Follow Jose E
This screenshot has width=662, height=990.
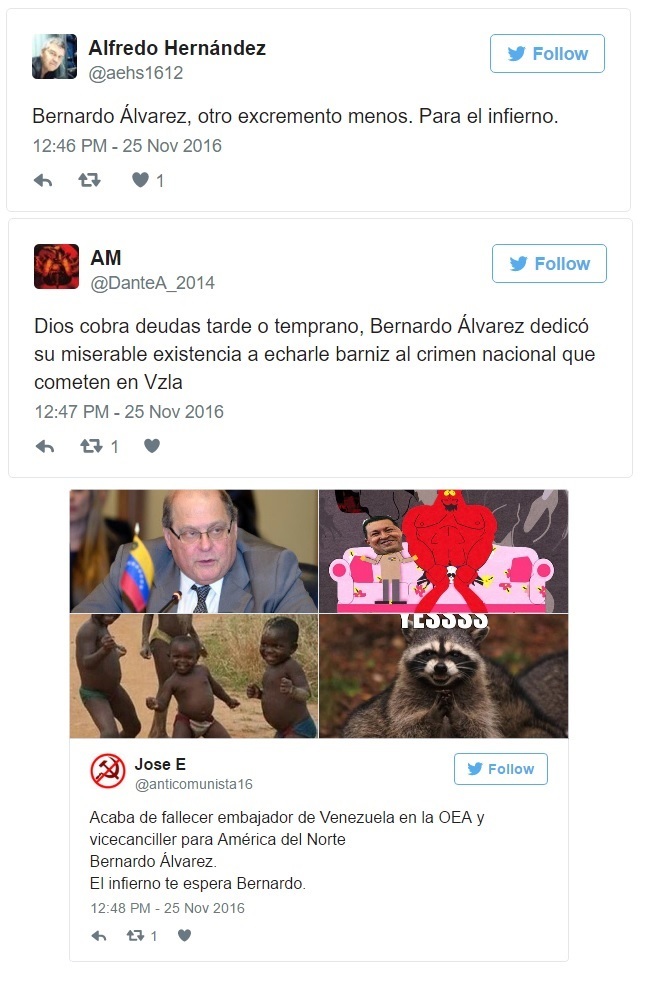point(500,769)
